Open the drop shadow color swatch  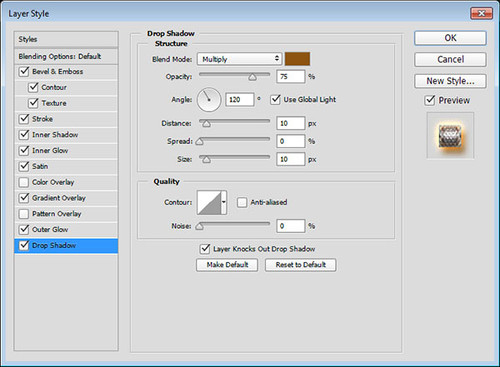pos(297,59)
